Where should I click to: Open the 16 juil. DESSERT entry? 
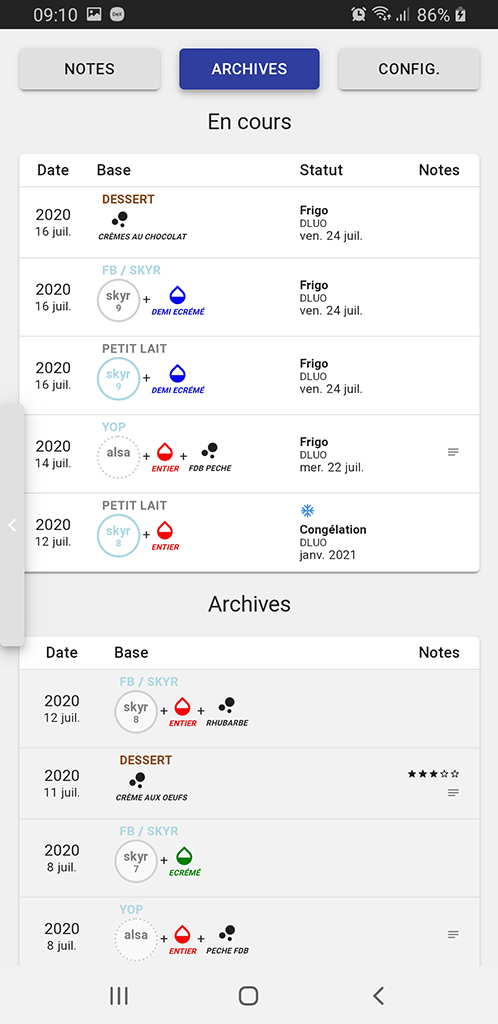pyautogui.click(x=249, y=223)
